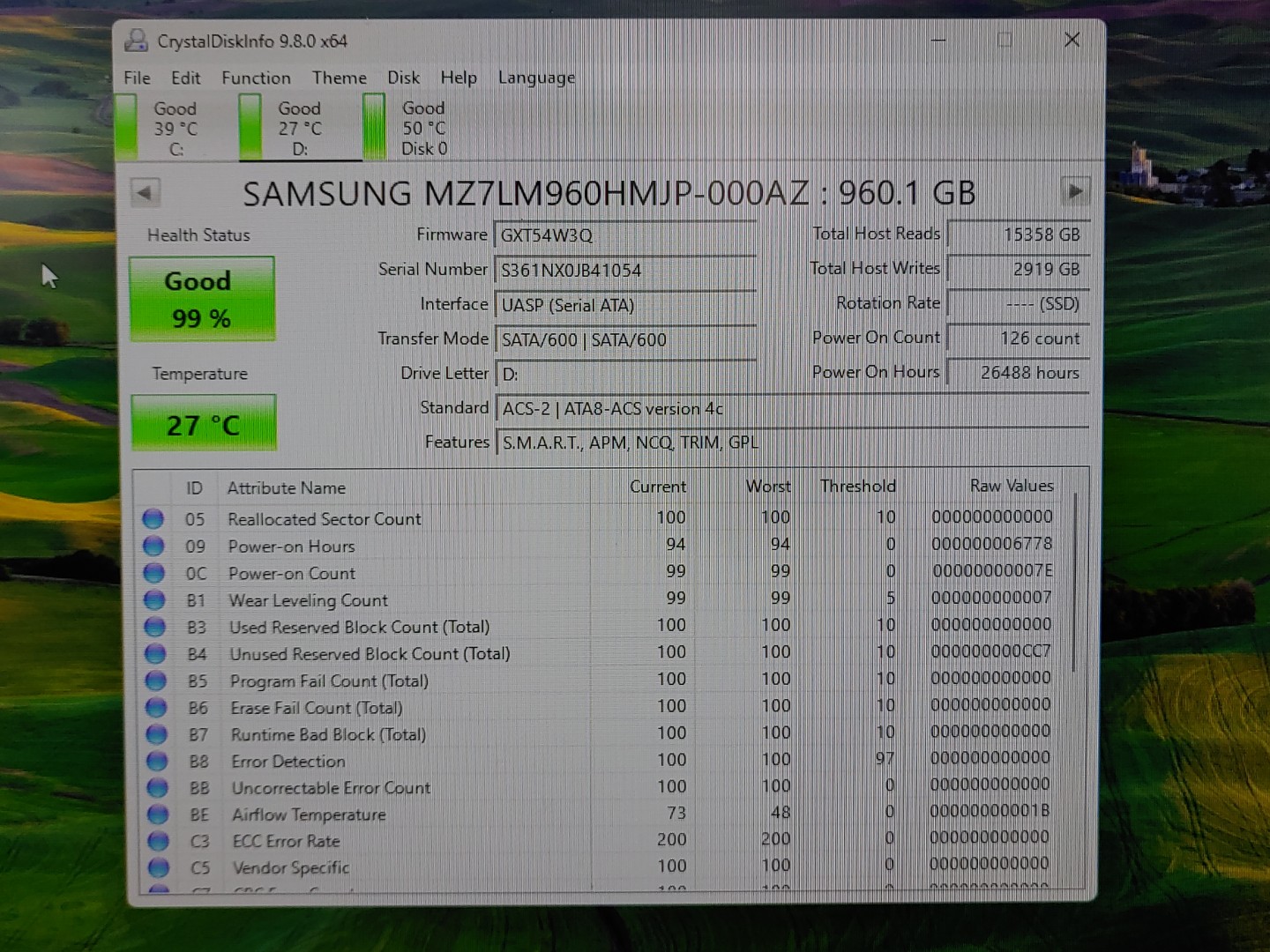The height and width of the screenshot is (952, 1270).
Task: Click status icon for Power-on Count row
Action: [153, 573]
